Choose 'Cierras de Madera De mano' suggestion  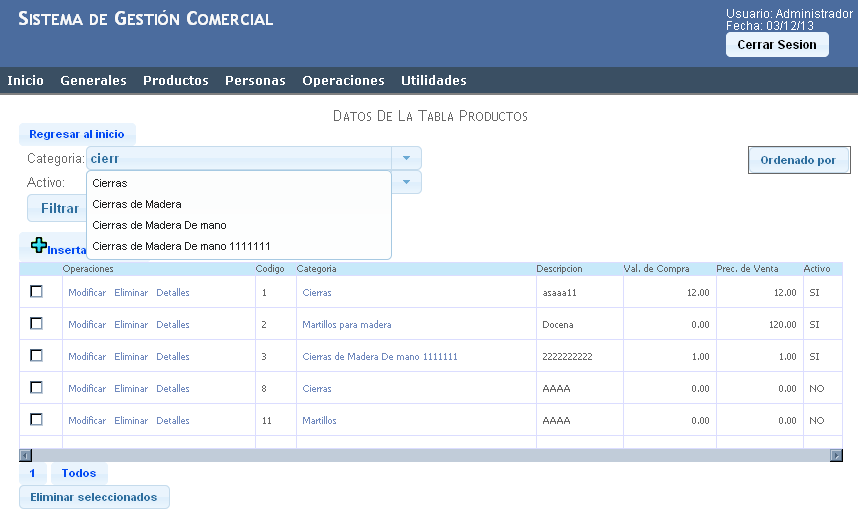tap(239, 225)
